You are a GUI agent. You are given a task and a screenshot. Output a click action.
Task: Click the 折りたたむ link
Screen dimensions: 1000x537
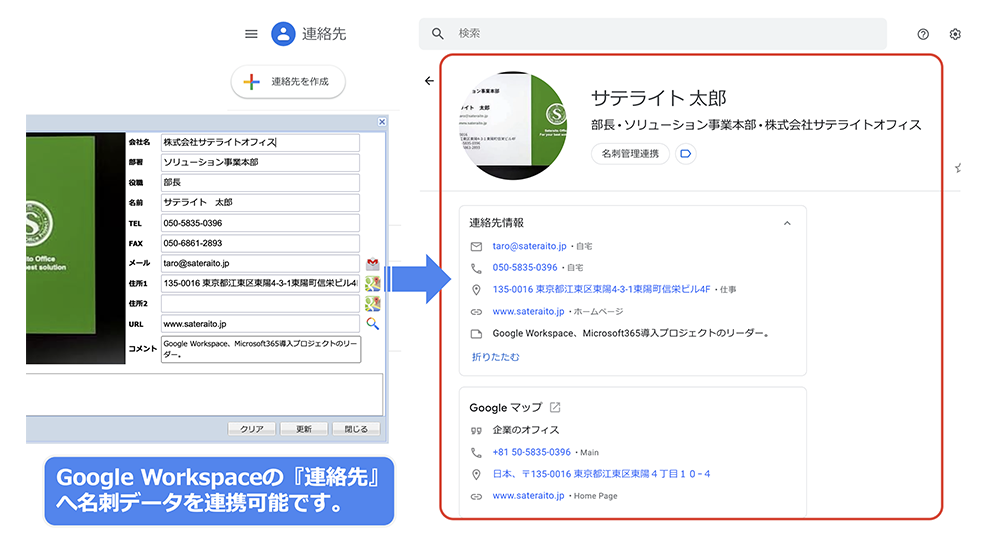tap(496, 357)
